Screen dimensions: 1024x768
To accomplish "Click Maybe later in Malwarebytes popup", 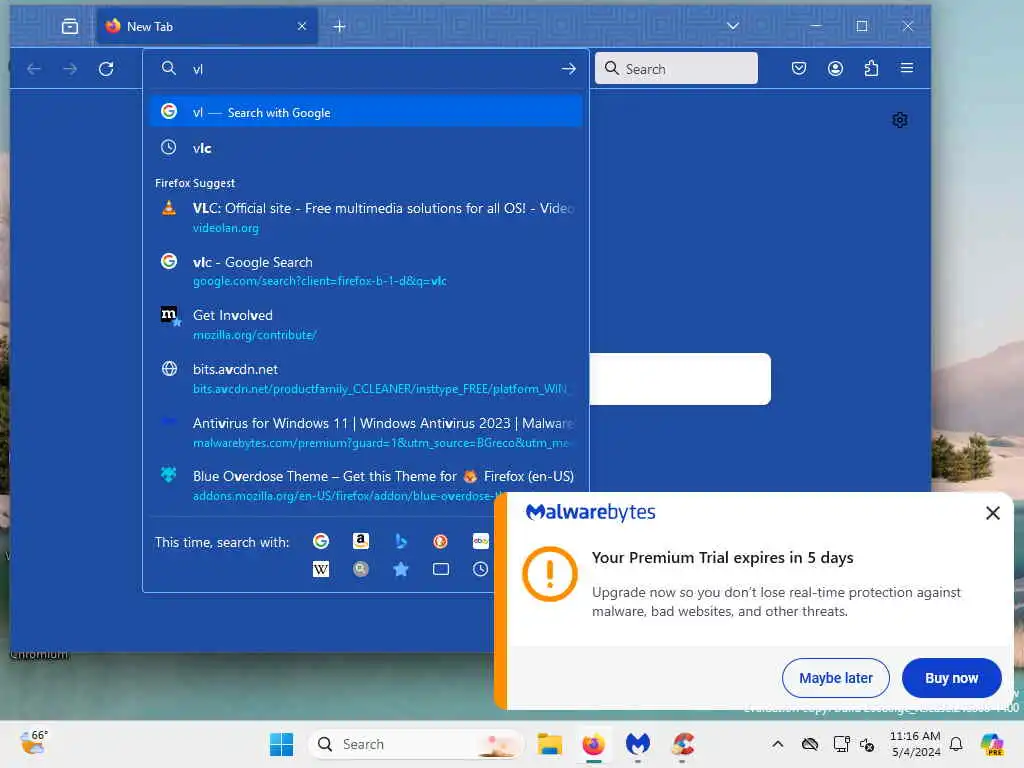I will pyautogui.click(x=835, y=678).
